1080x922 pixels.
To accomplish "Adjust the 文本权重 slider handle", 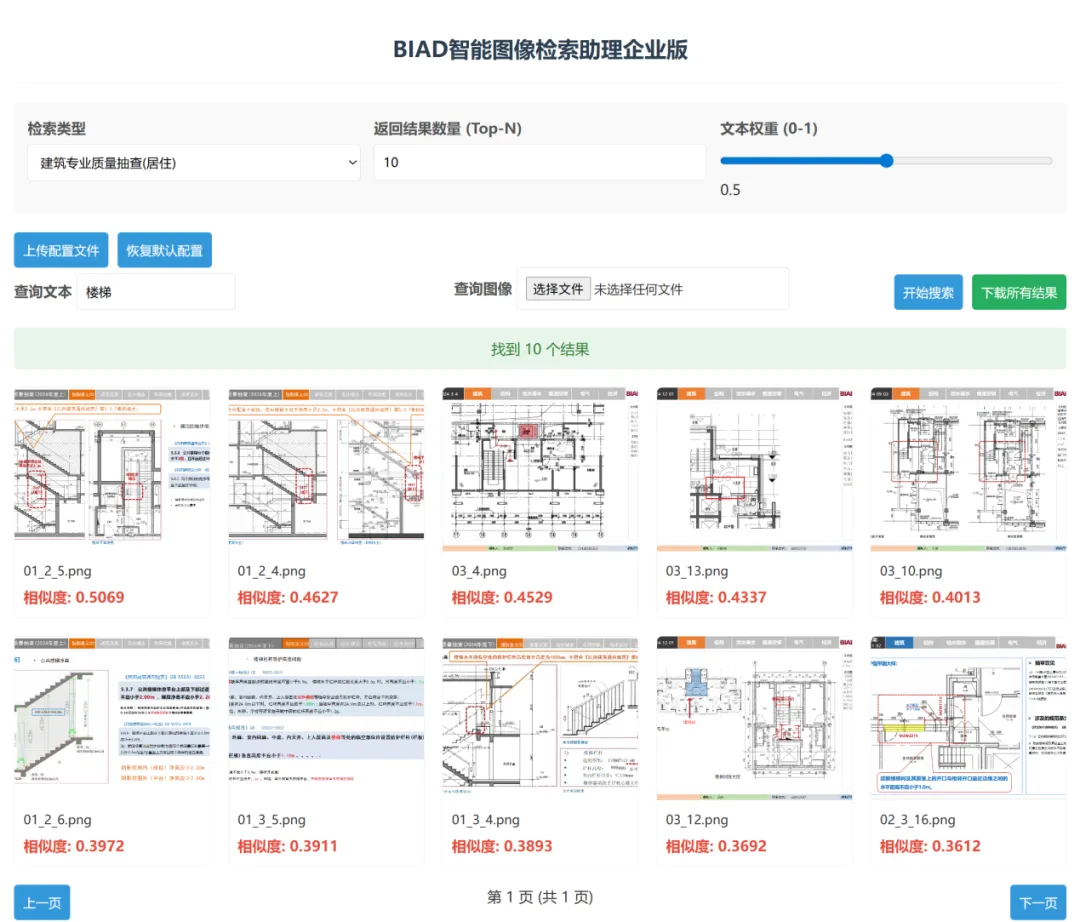I will 886,161.
